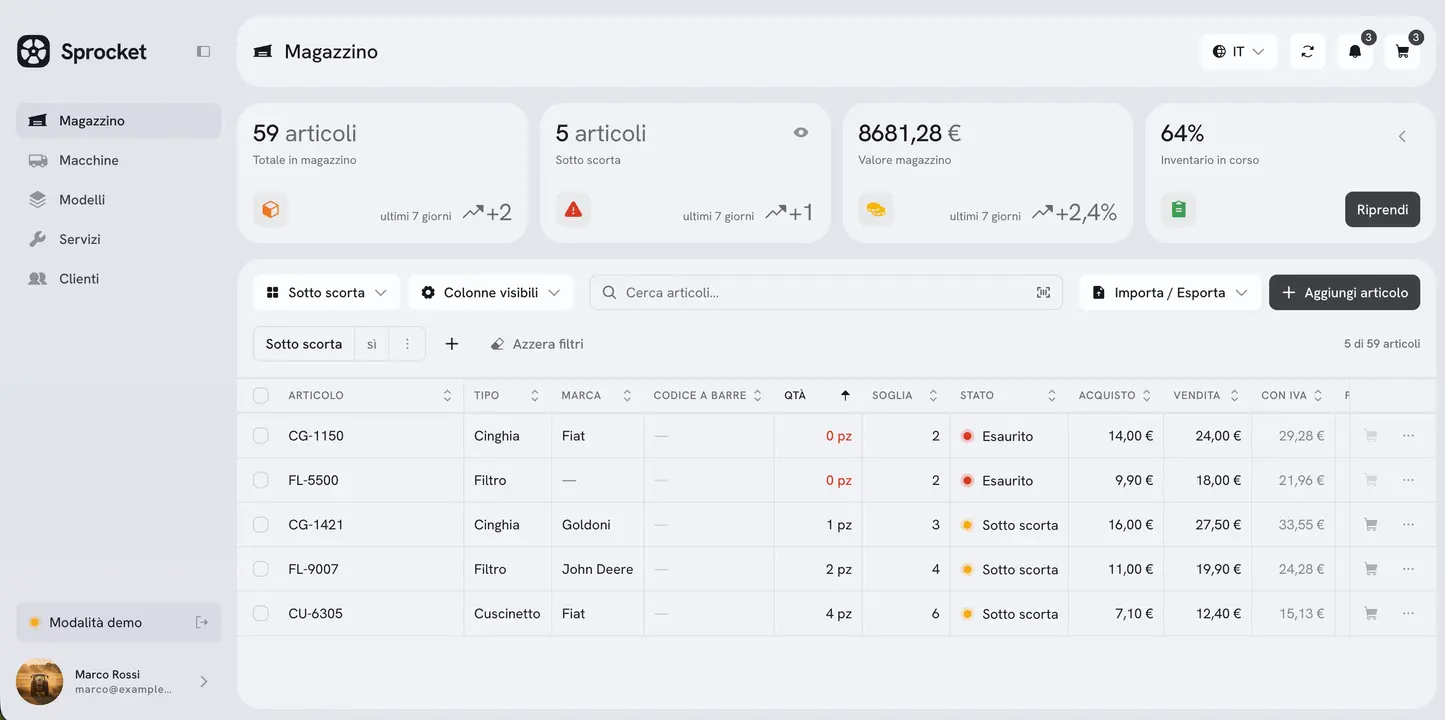Add CG-1421 to cart via cart icon
Screen dimensions: 1445x720
tap(1371, 524)
